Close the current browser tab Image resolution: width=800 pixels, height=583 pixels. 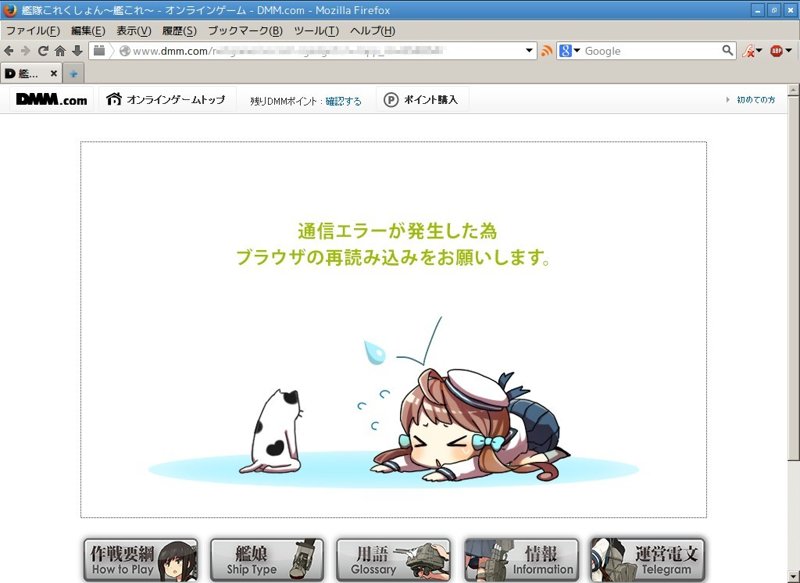point(54,73)
